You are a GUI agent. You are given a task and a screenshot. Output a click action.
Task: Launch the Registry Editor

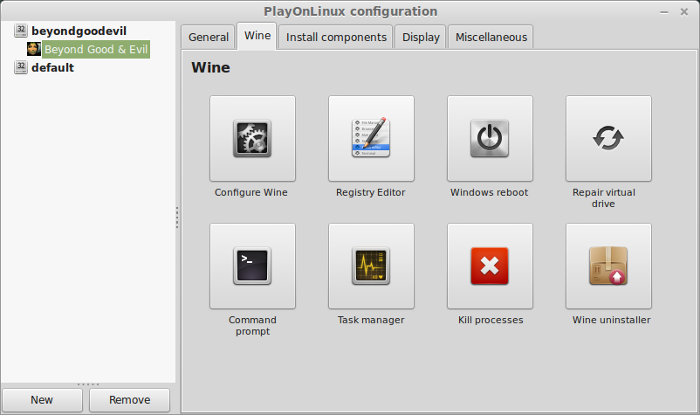point(371,138)
